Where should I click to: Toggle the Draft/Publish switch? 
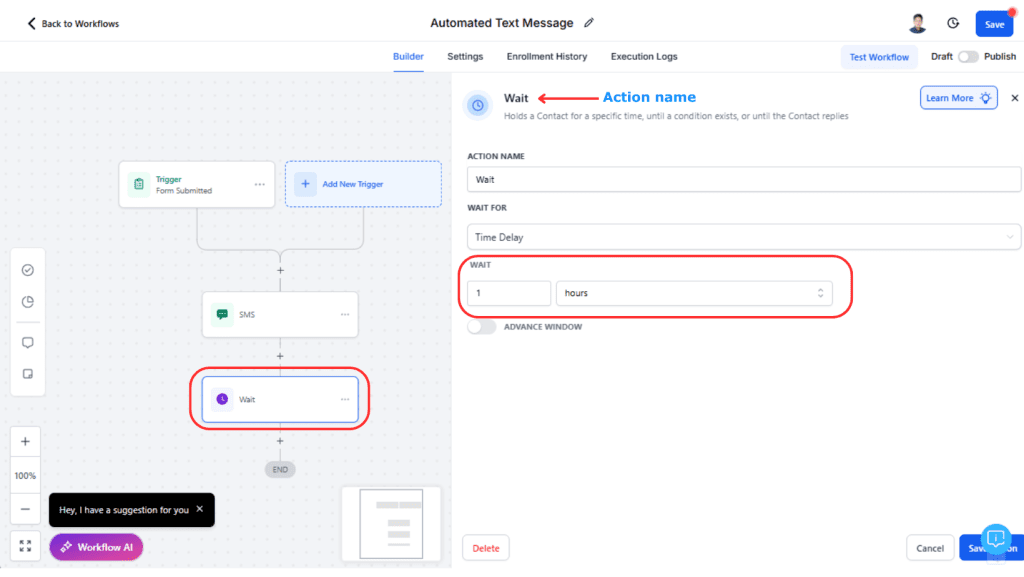click(968, 57)
